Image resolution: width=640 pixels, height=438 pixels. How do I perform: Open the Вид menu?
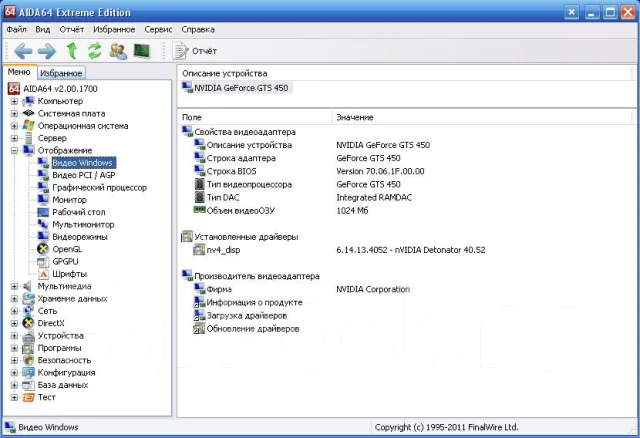tap(42, 29)
